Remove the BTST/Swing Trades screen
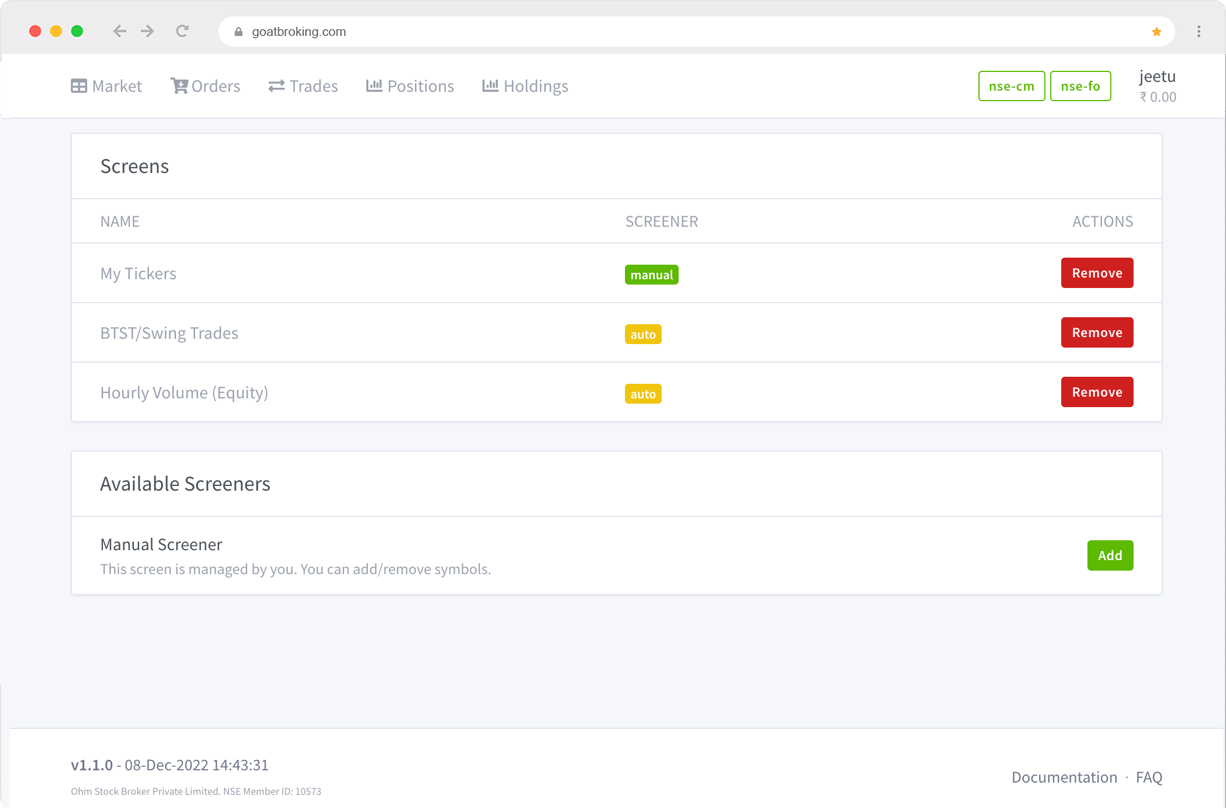 pyautogui.click(x=1096, y=333)
